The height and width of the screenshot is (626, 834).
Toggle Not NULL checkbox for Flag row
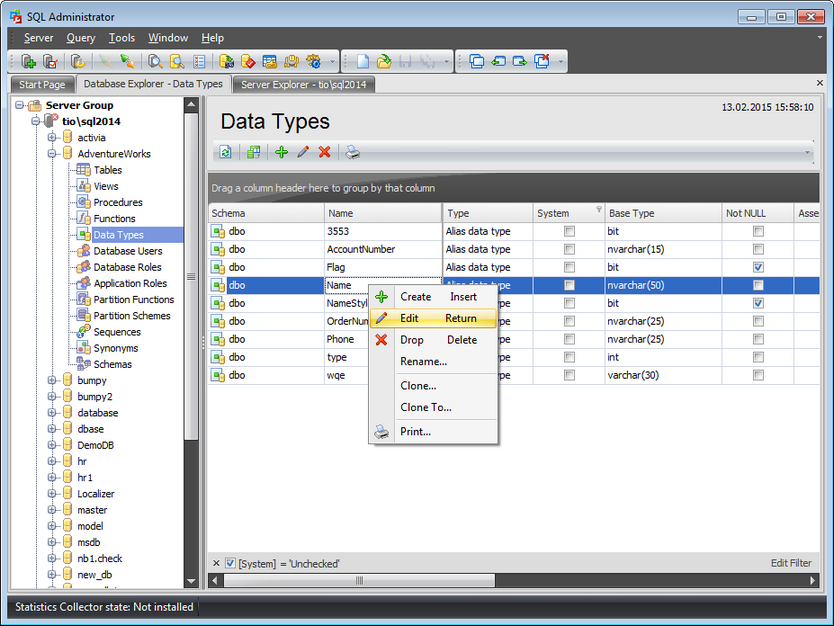coord(758,267)
